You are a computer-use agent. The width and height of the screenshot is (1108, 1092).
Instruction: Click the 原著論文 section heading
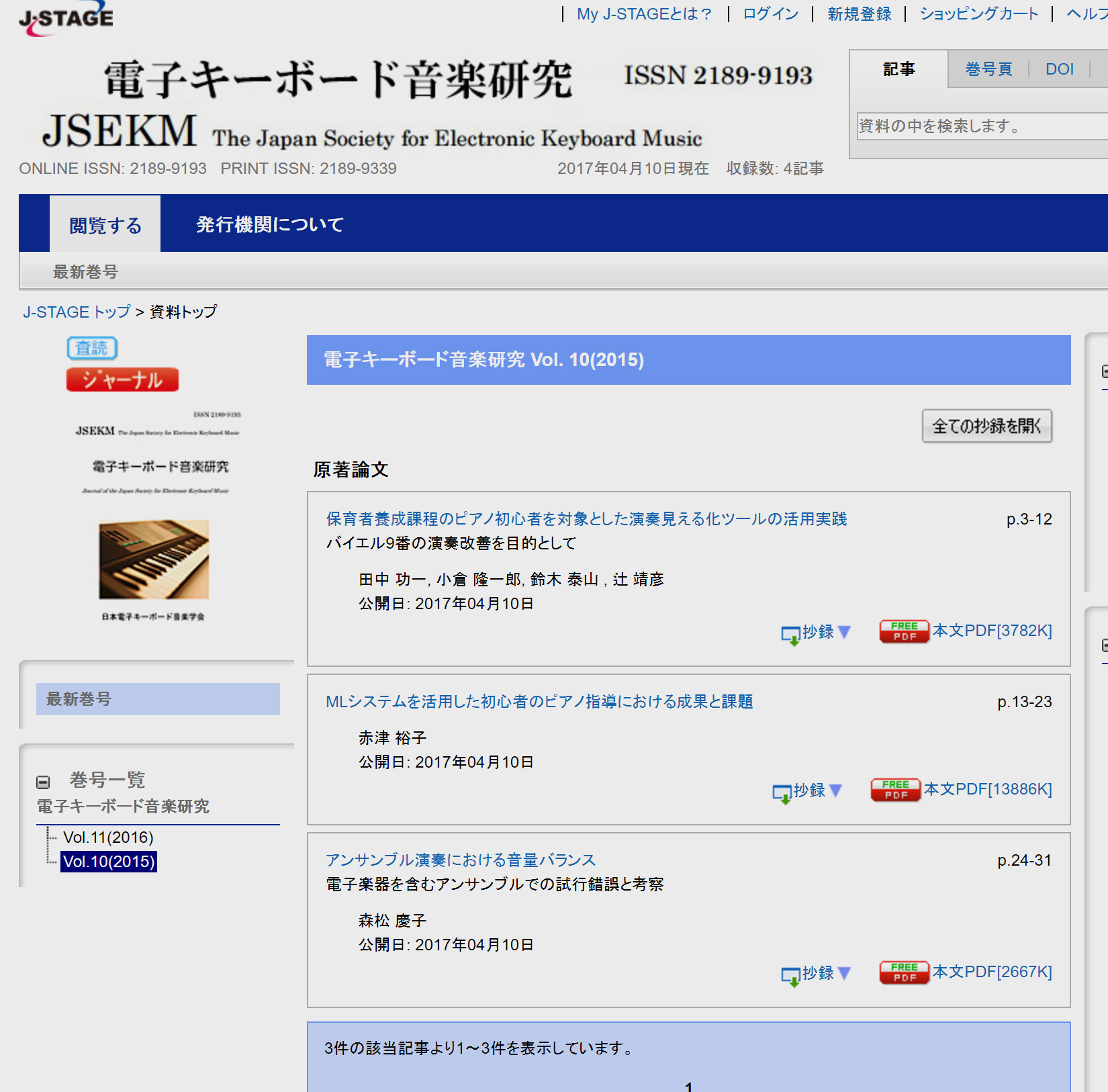click(x=351, y=469)
